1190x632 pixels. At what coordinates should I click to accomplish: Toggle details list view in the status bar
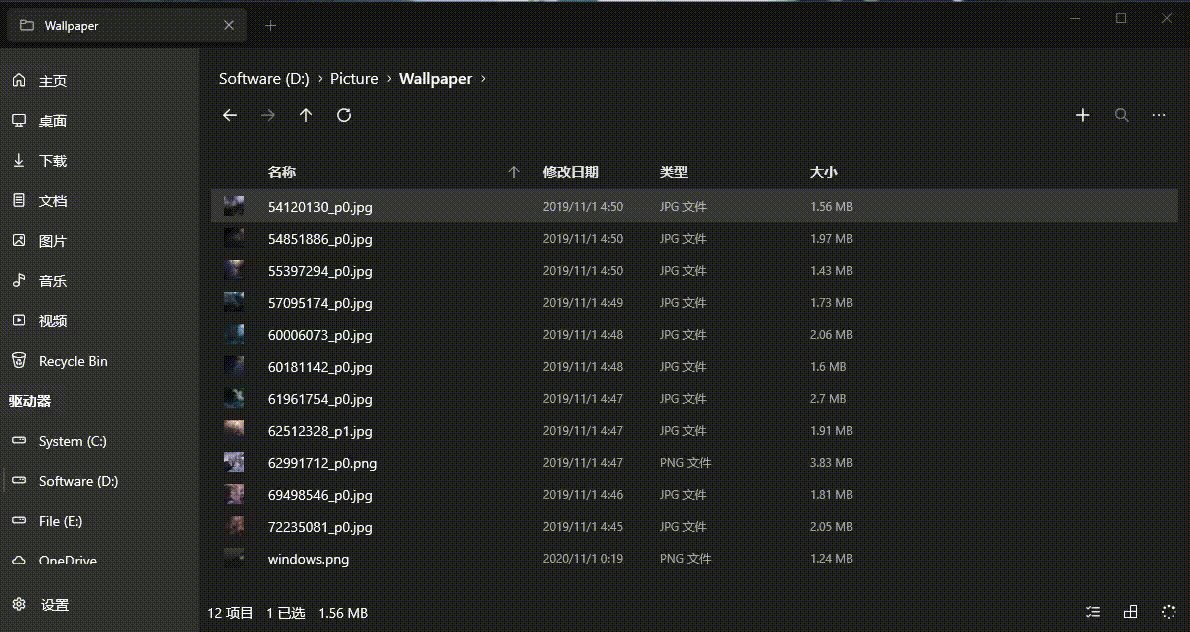[1092, 611]
